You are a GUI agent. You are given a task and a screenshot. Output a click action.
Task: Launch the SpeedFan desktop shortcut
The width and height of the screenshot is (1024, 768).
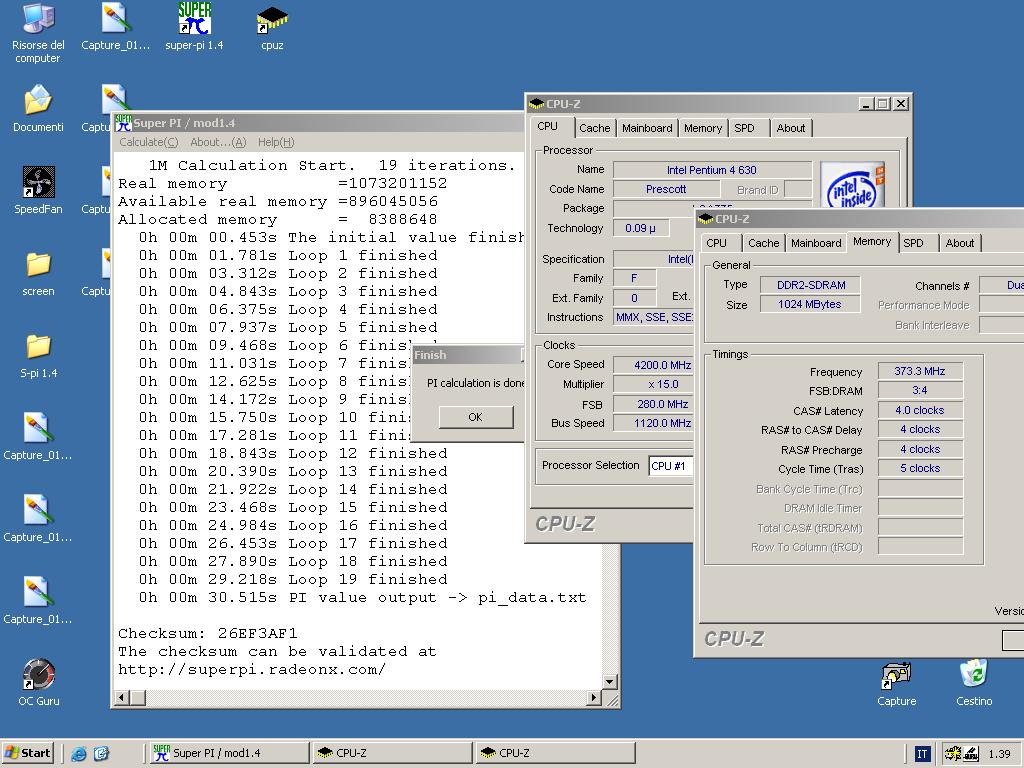point(38,190)
